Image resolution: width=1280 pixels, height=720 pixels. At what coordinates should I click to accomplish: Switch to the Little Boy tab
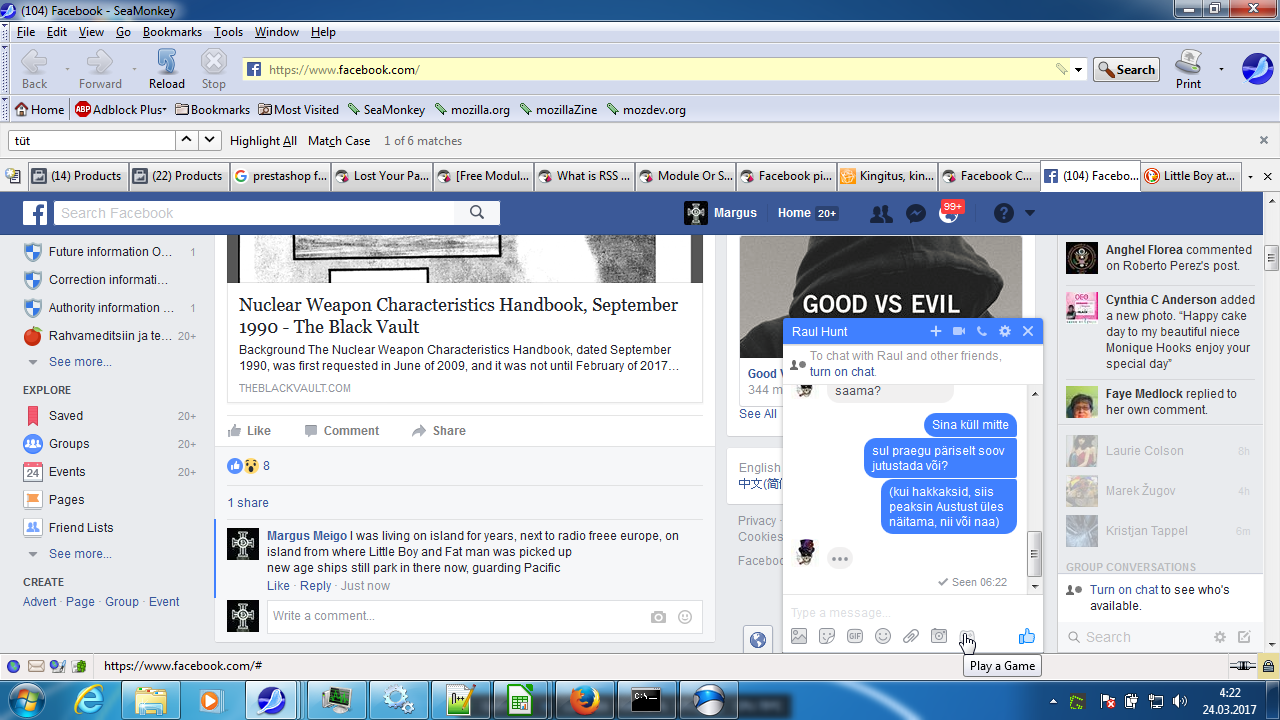tap(1190, 176)
